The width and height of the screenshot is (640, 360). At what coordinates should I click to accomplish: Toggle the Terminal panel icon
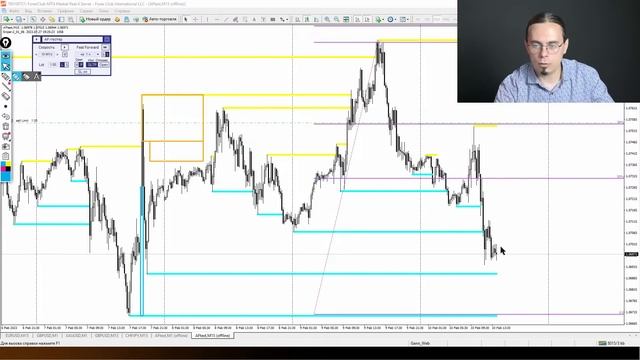pos(61,19)
